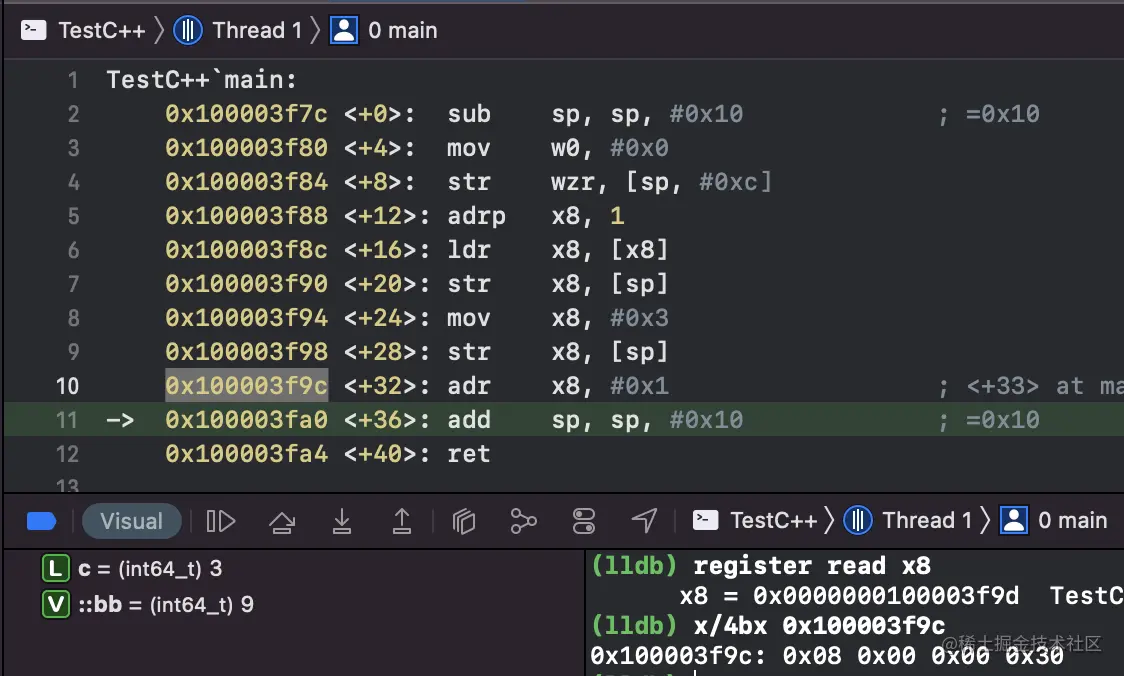Click address 0x100003f80 on line 3

(247, 148)
